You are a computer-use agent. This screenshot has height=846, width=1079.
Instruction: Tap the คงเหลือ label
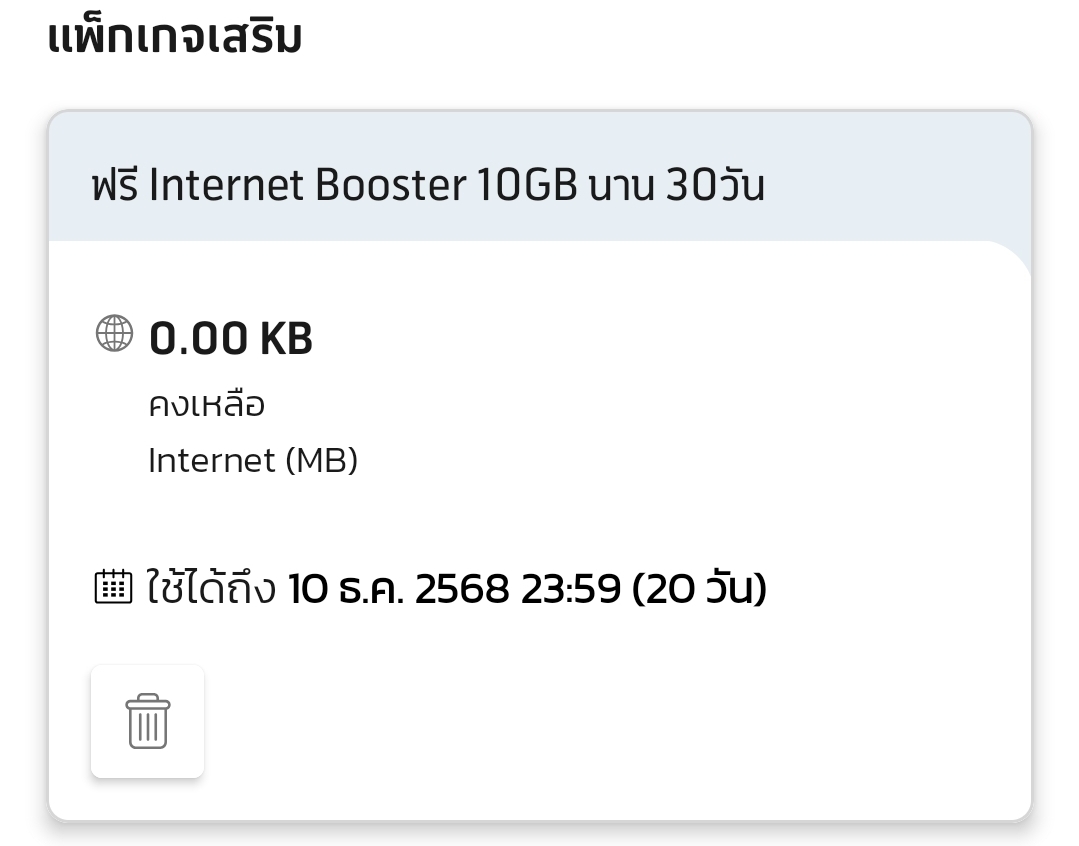click(x=206, y=405)
